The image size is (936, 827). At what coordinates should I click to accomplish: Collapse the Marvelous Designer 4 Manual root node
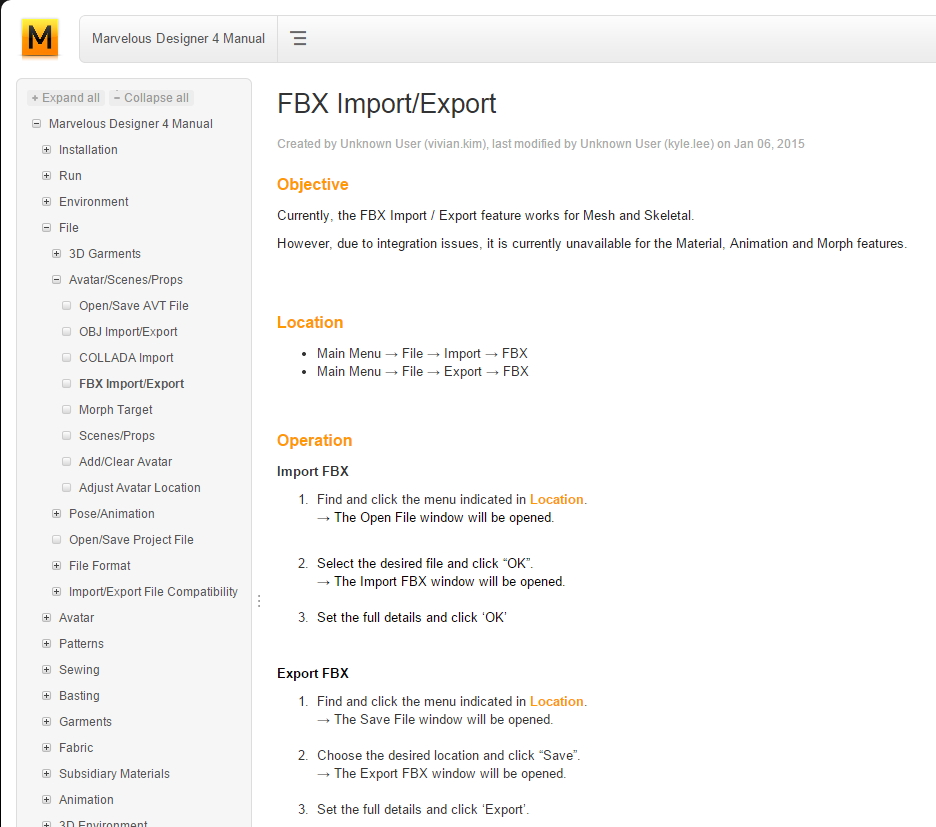(36, 124)
